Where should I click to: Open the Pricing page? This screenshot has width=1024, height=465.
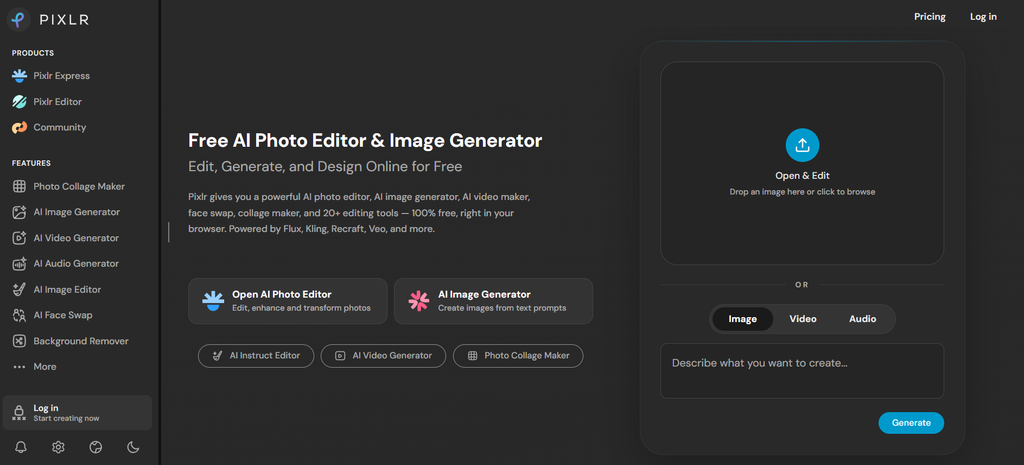(929, 17)
